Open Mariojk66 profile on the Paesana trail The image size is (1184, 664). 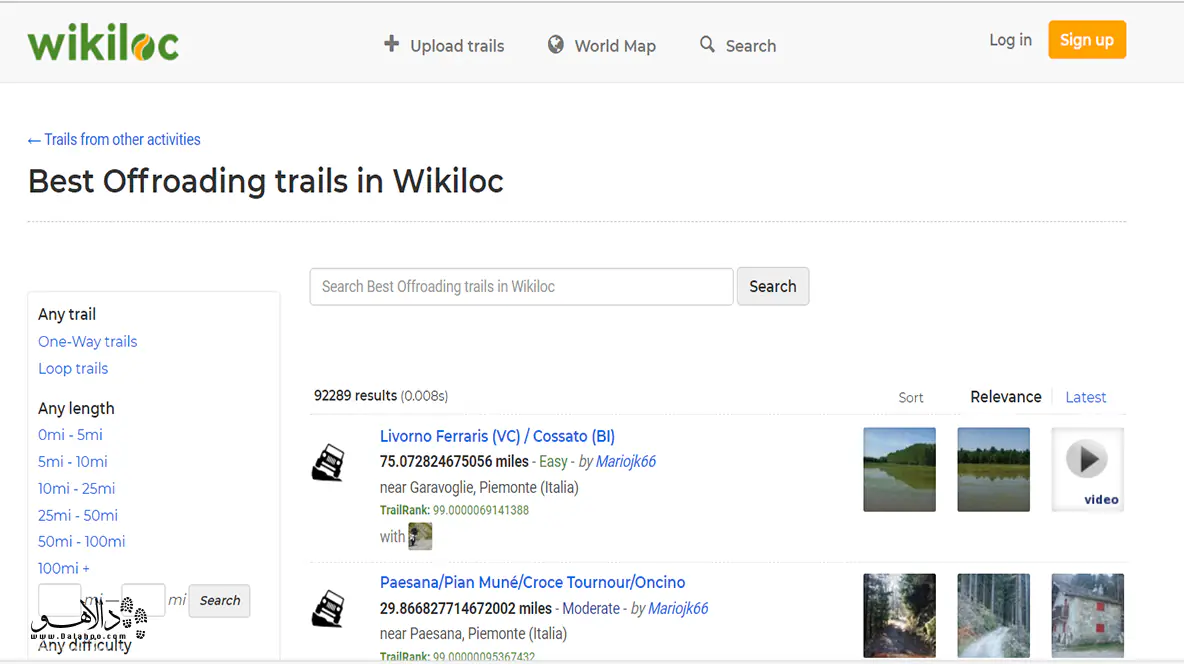click(x=678, y=608)
